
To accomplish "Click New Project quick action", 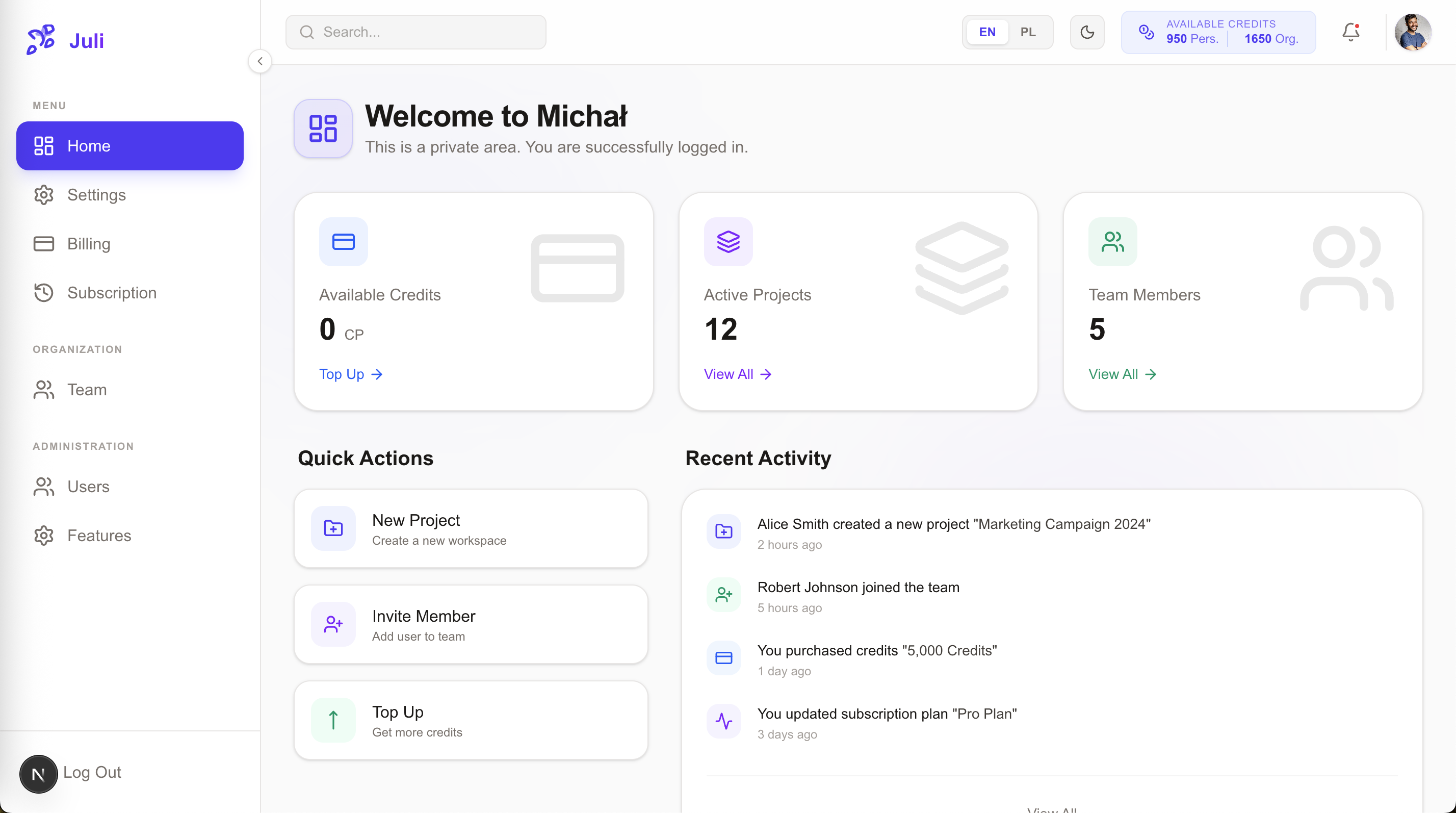I will point(471,528).
